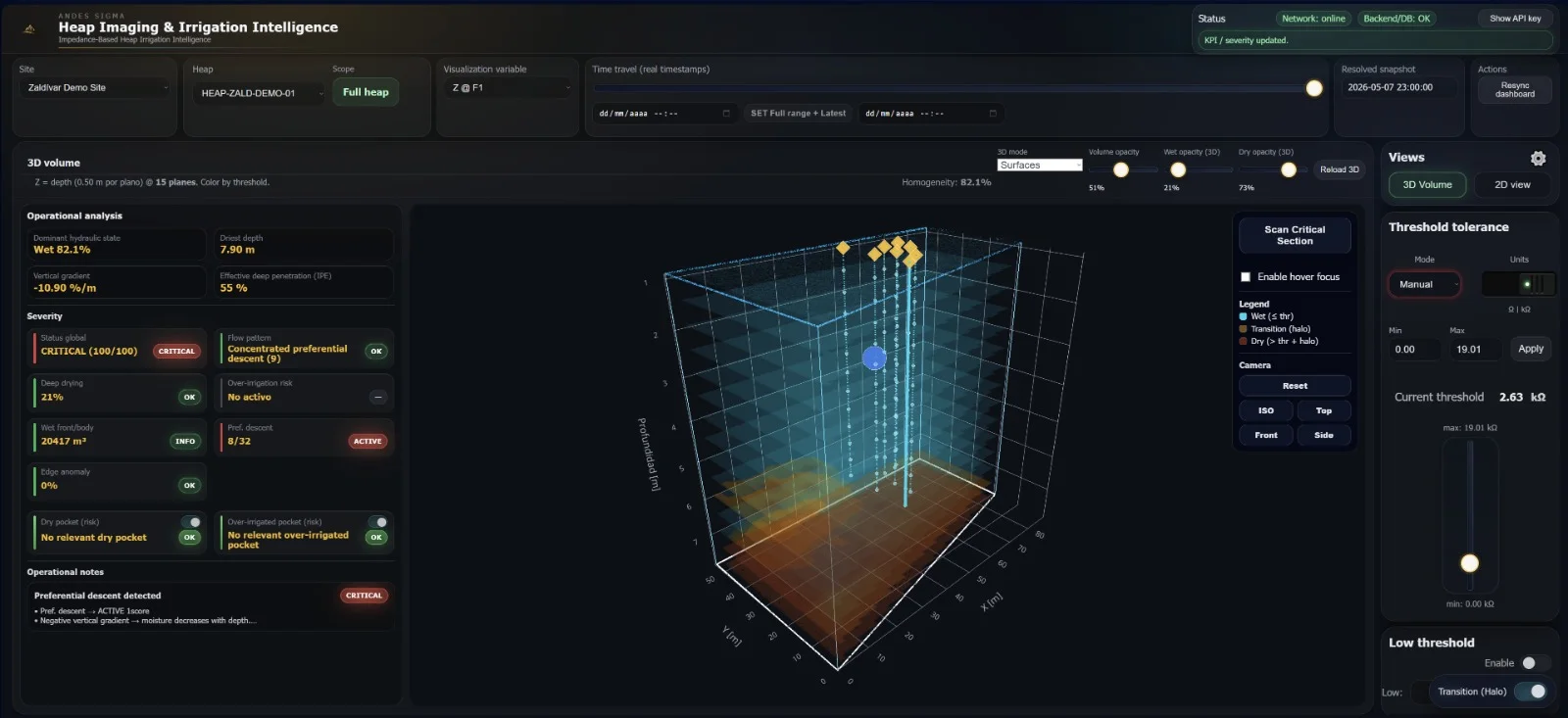The height and width of the screenshot is (718, 1568).
Task: Click the OK badge on Edge anomaly
Action: (189, 485)
